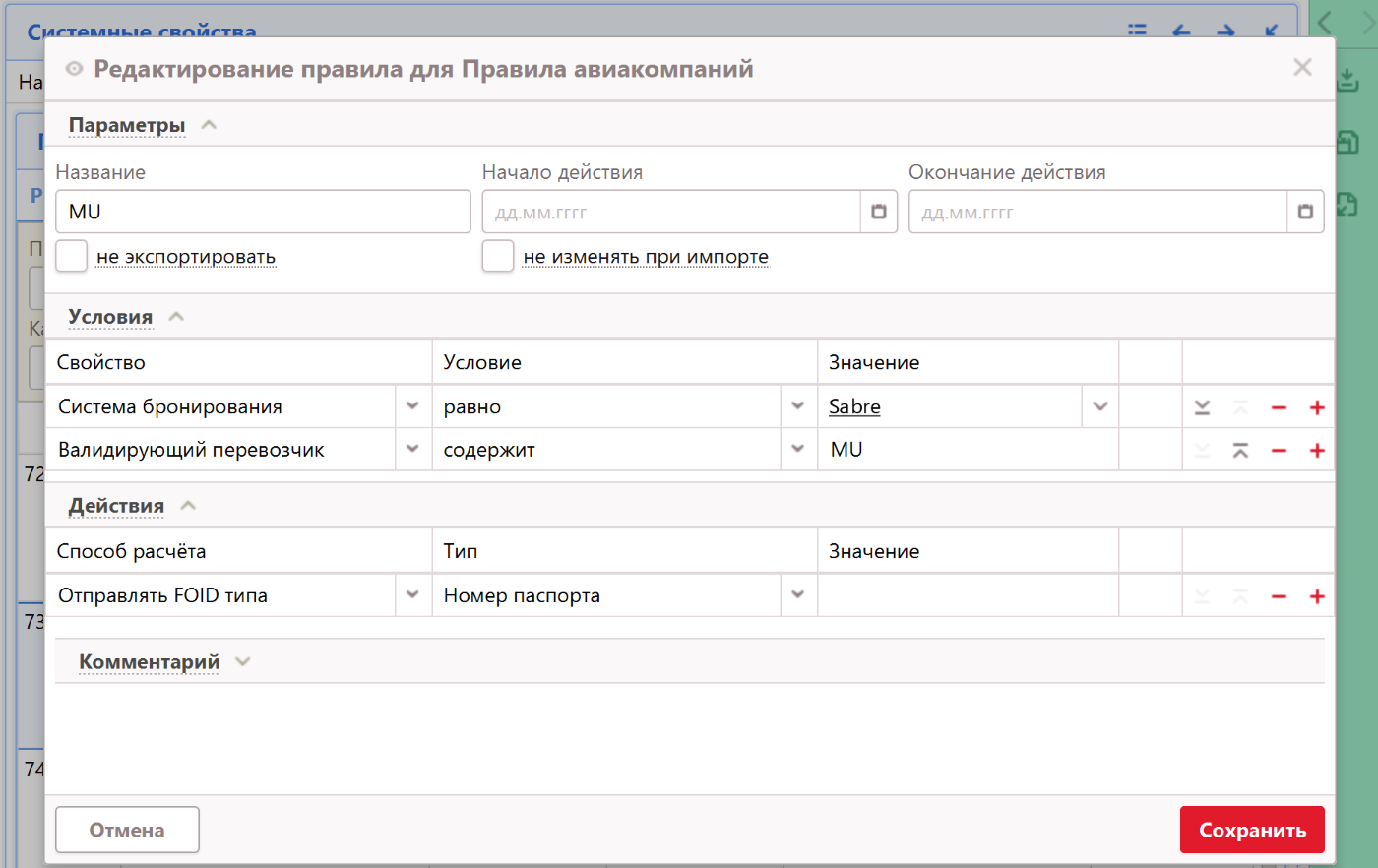Image resolution: width=1378 pixels, height=868 pixels.
Task: Open calendar for Начало действия date
Action: 879,212
